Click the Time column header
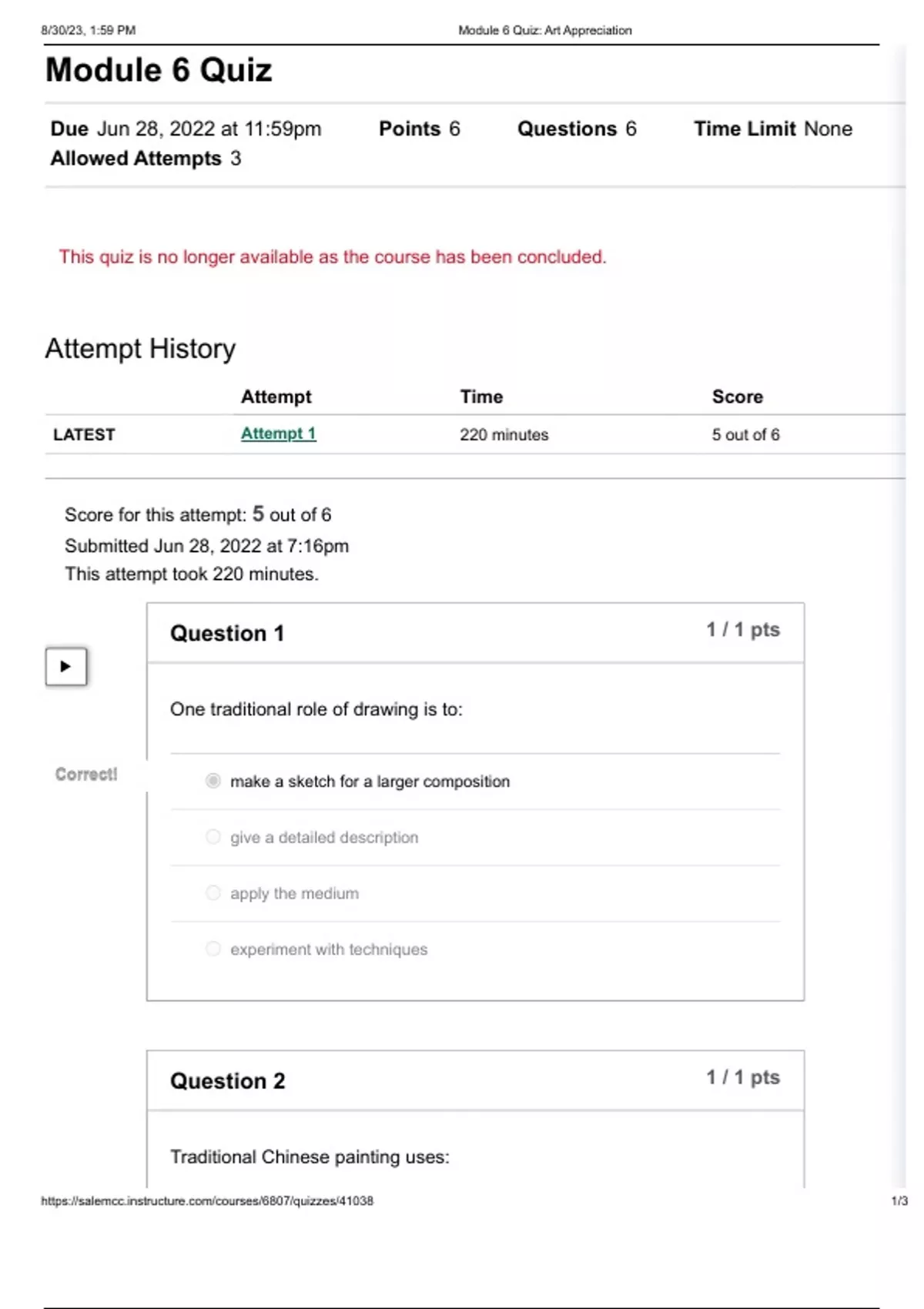Viewport: 924px width, 1309px height. click(481, 397)
